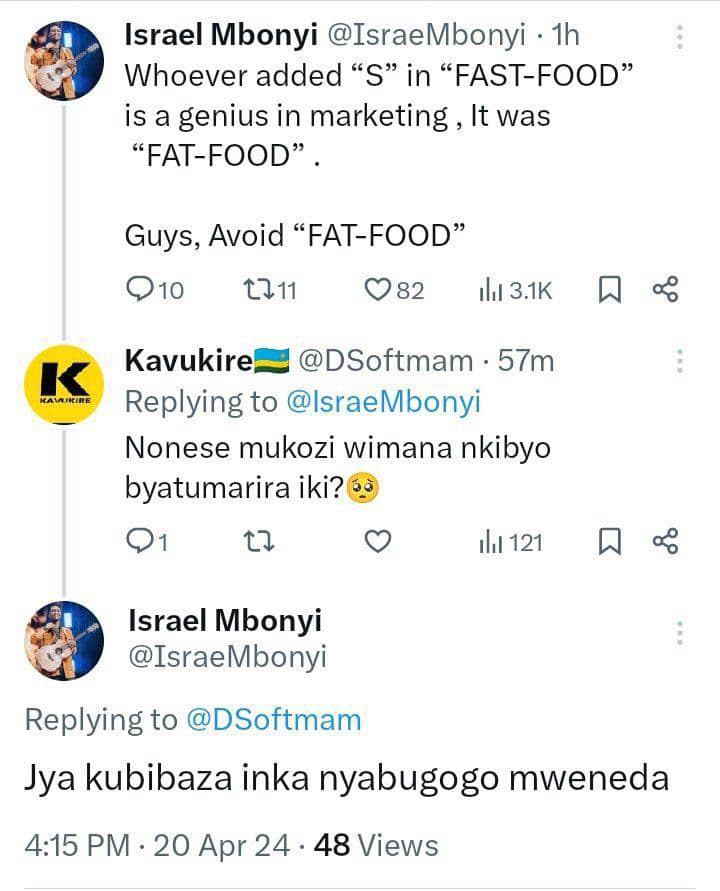Open the @DSoftmam mention link
This screenshot has height=891, width=720.
(272, 720)
